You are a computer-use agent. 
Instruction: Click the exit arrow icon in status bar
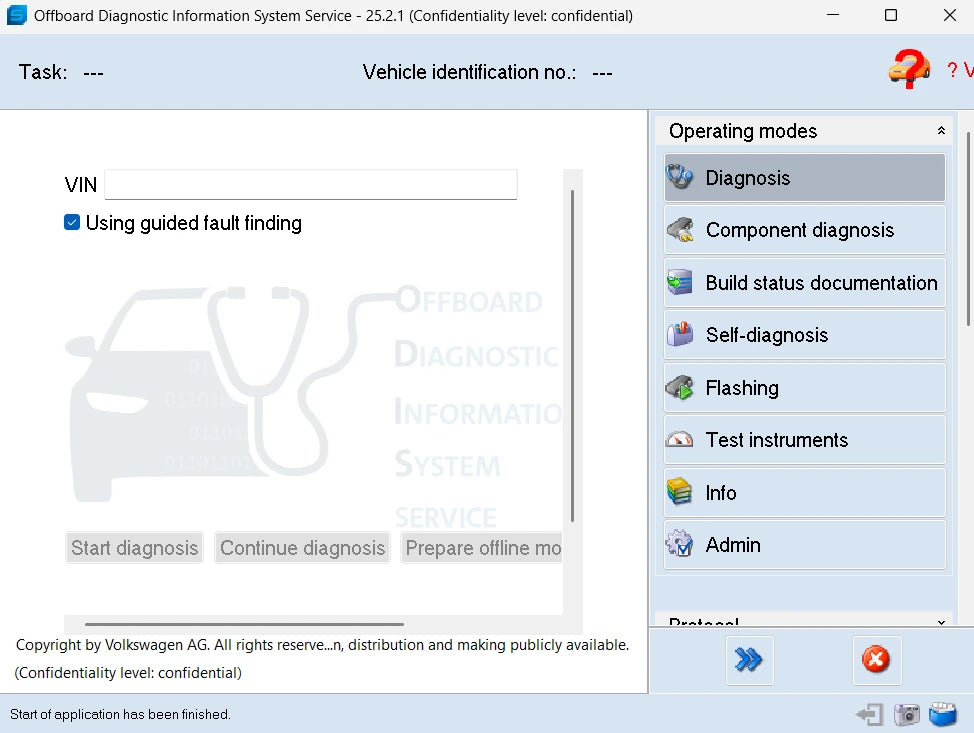870,714
